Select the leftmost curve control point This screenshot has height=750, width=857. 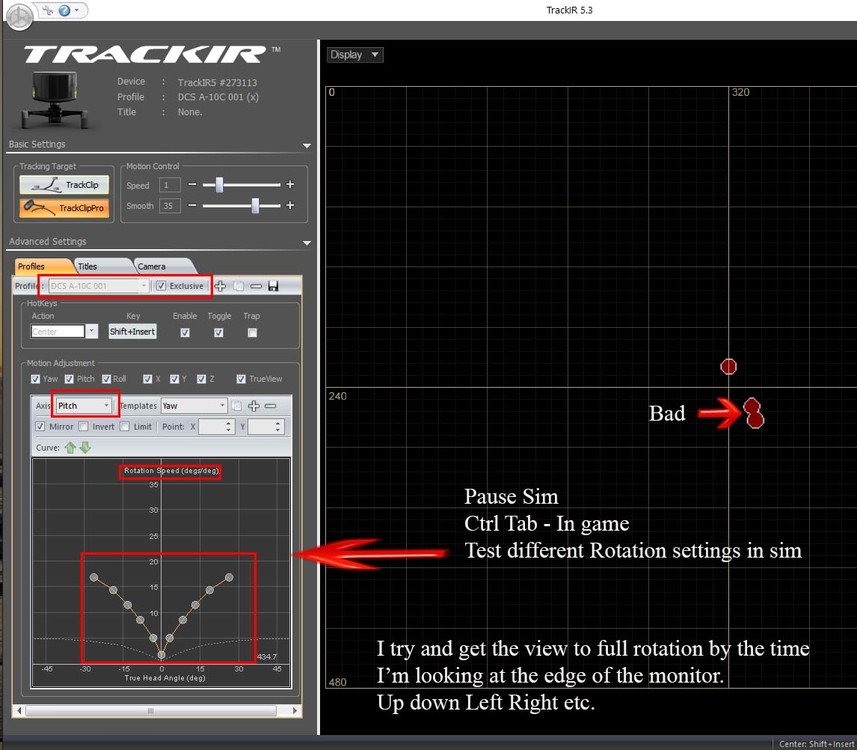94,577
